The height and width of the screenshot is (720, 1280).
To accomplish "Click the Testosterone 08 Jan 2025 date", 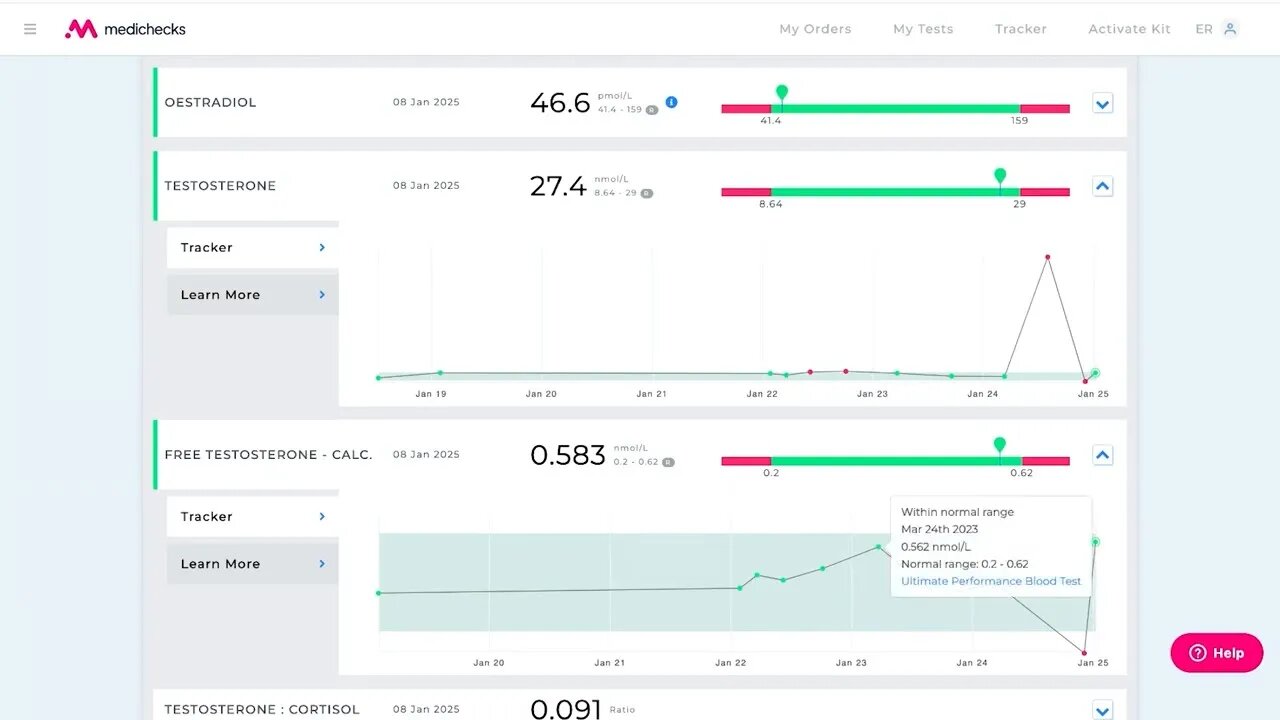I will coord(426,186).
